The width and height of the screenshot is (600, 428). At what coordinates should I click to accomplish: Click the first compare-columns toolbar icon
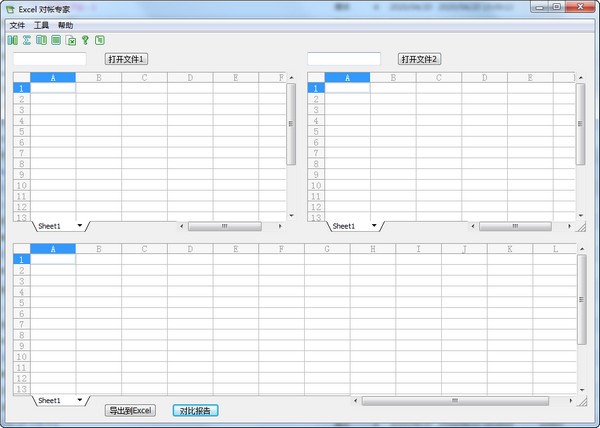pos(12,40)
